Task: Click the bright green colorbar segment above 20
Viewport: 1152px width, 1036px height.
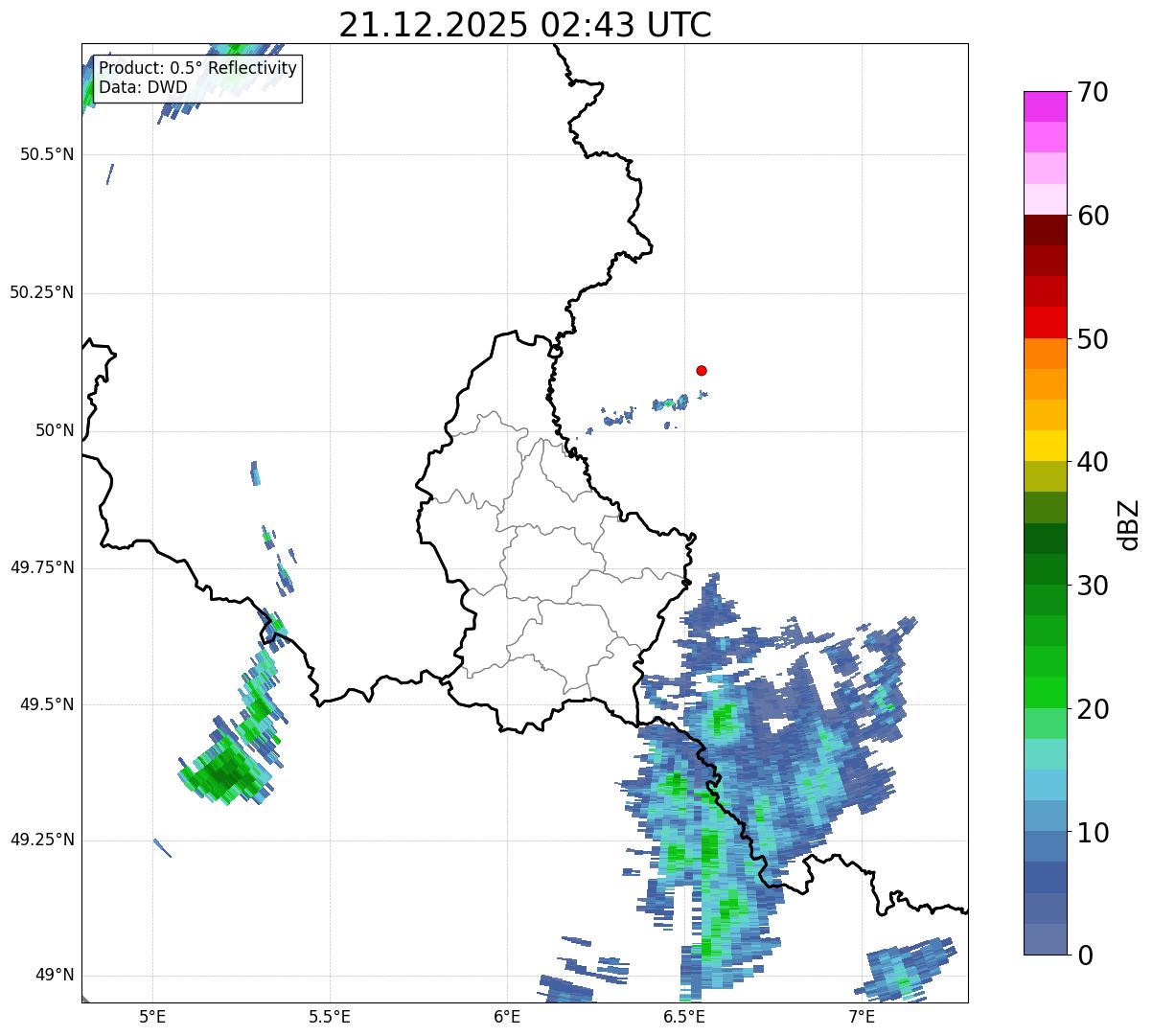Action: click(x=1045, y=693)
